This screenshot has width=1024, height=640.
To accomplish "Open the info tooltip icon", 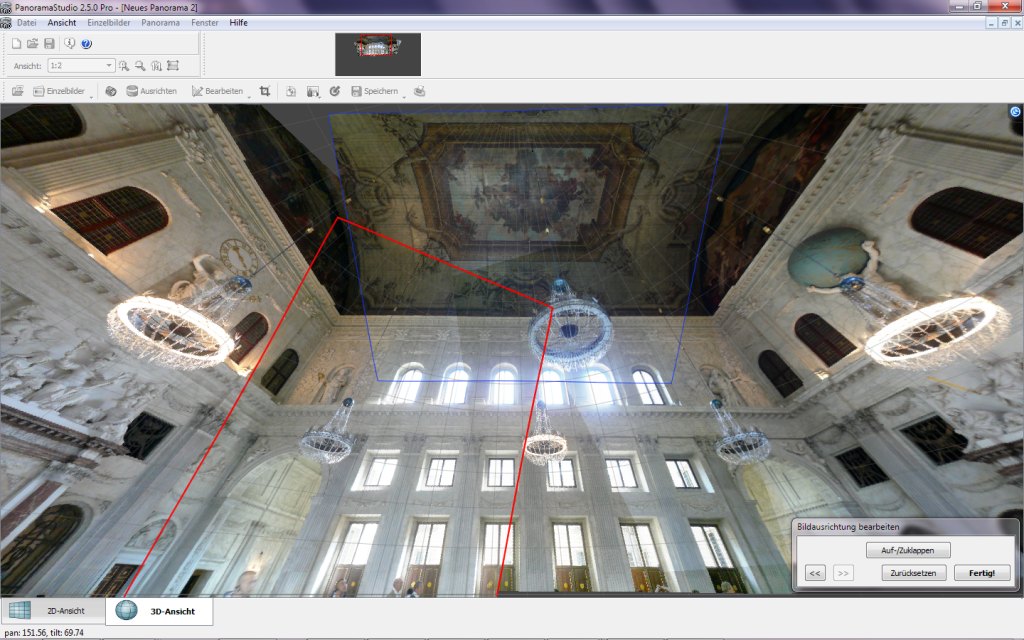I will (70, 44).
